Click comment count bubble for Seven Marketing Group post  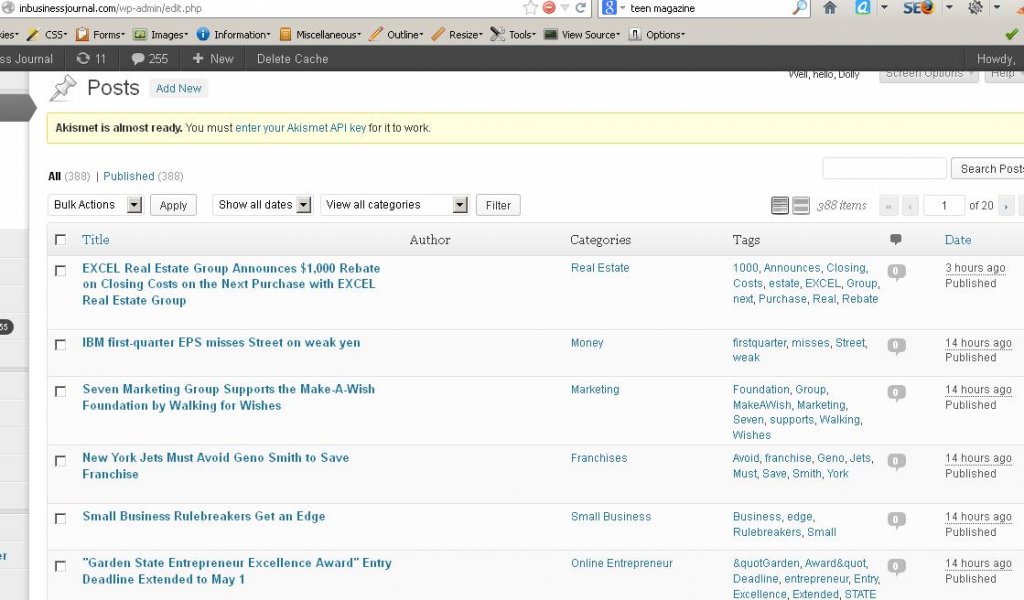click(896, 393)
